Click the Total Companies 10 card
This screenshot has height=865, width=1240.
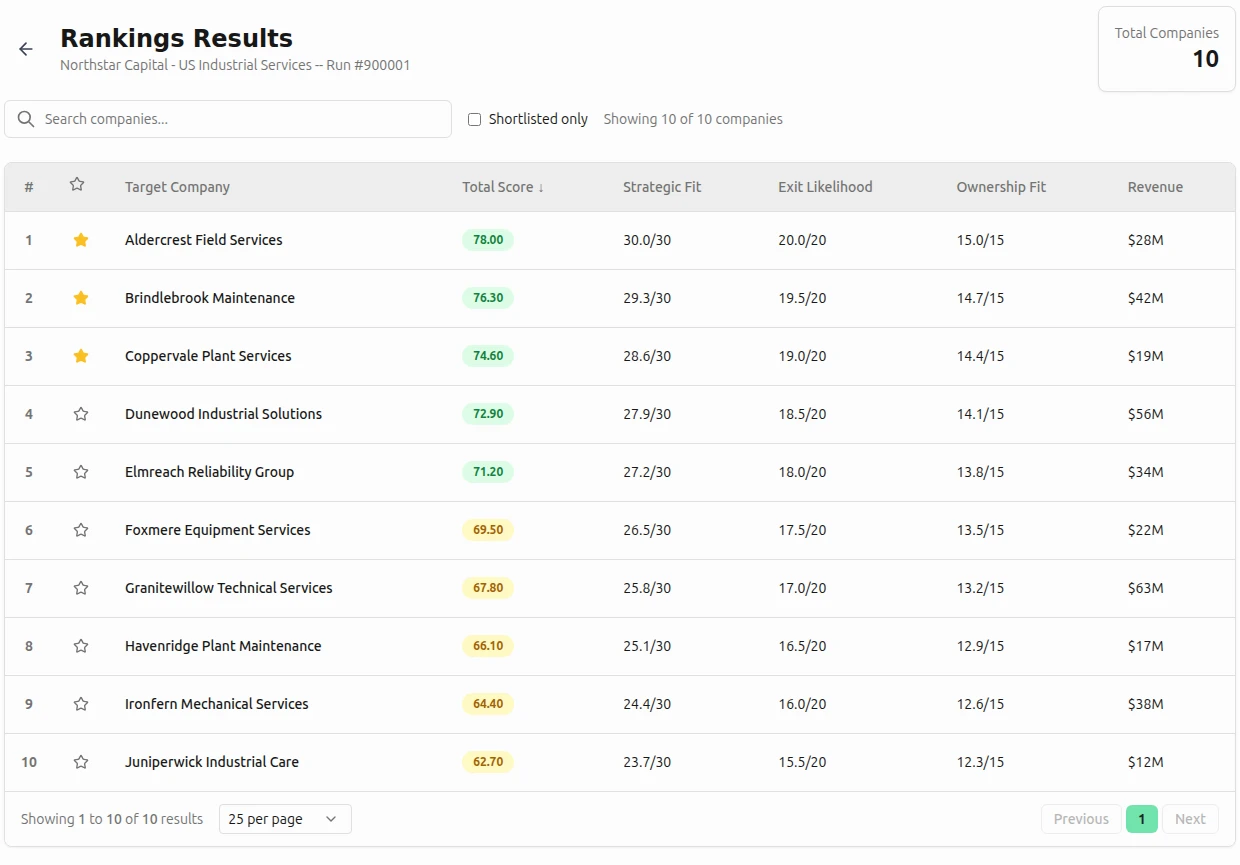click(x=1167, y=49)
